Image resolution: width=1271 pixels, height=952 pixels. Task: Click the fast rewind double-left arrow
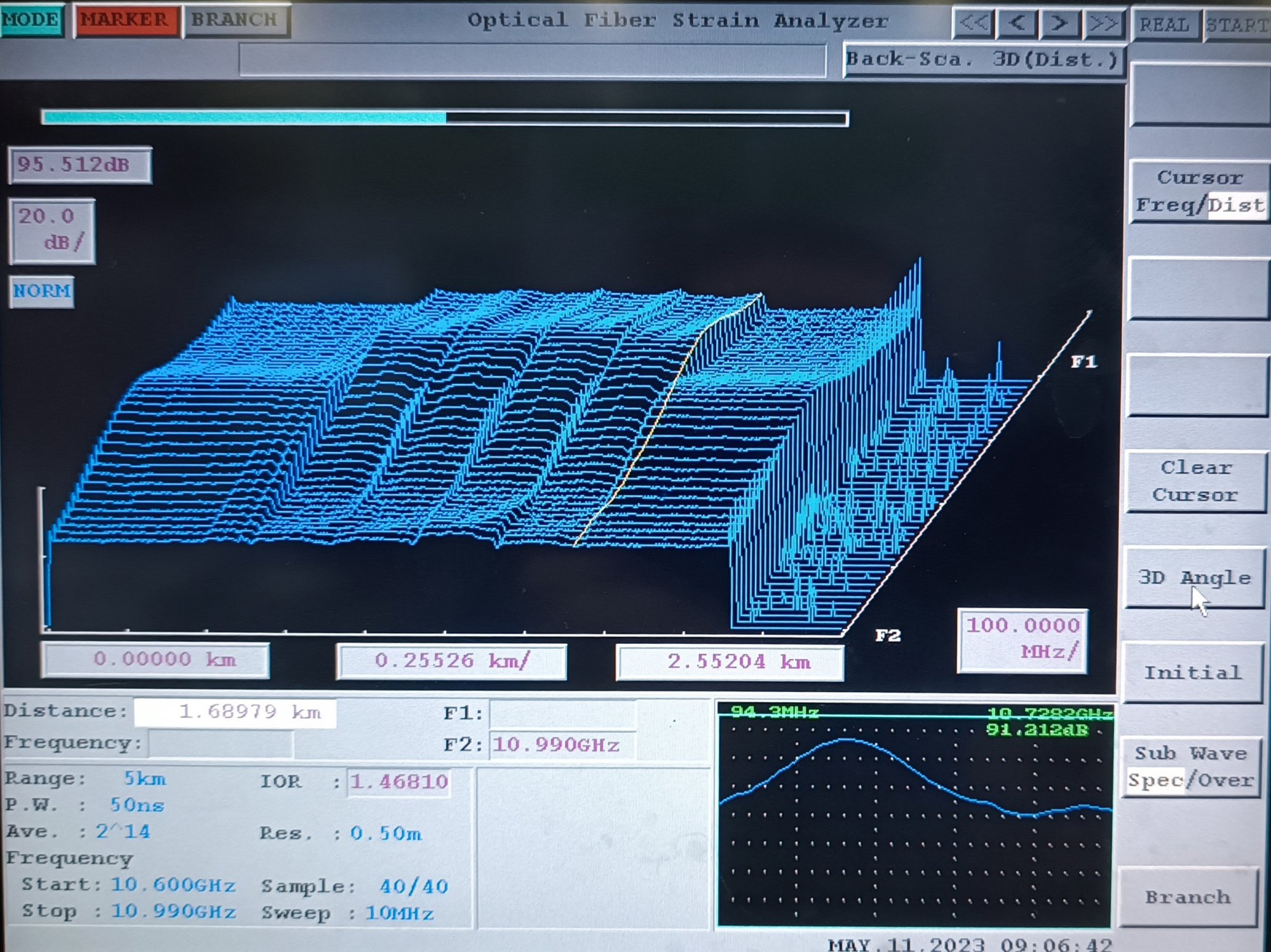point(974,24)
